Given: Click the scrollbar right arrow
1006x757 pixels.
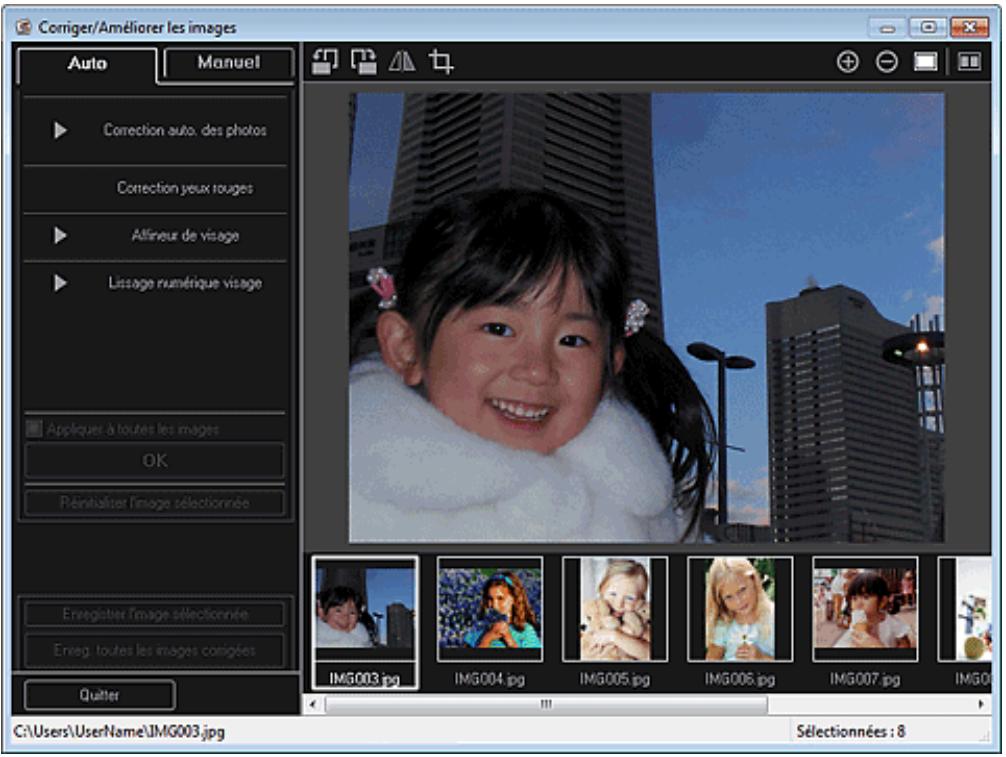Looking at the screenshot, I should click(980, 704).
